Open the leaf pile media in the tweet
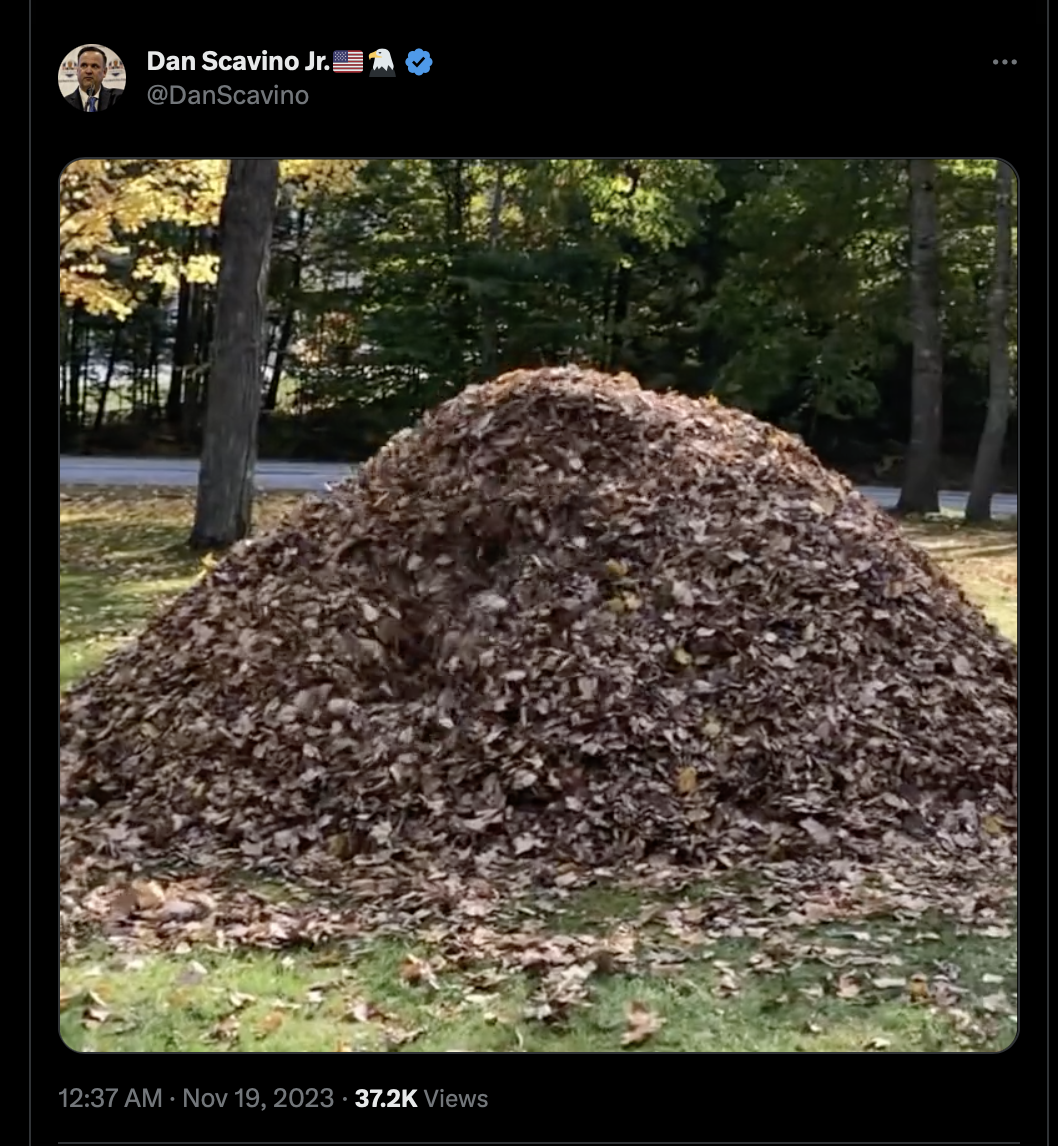Image resolution: width=1058 pixels, height=1146 pixels. (538, 605)
